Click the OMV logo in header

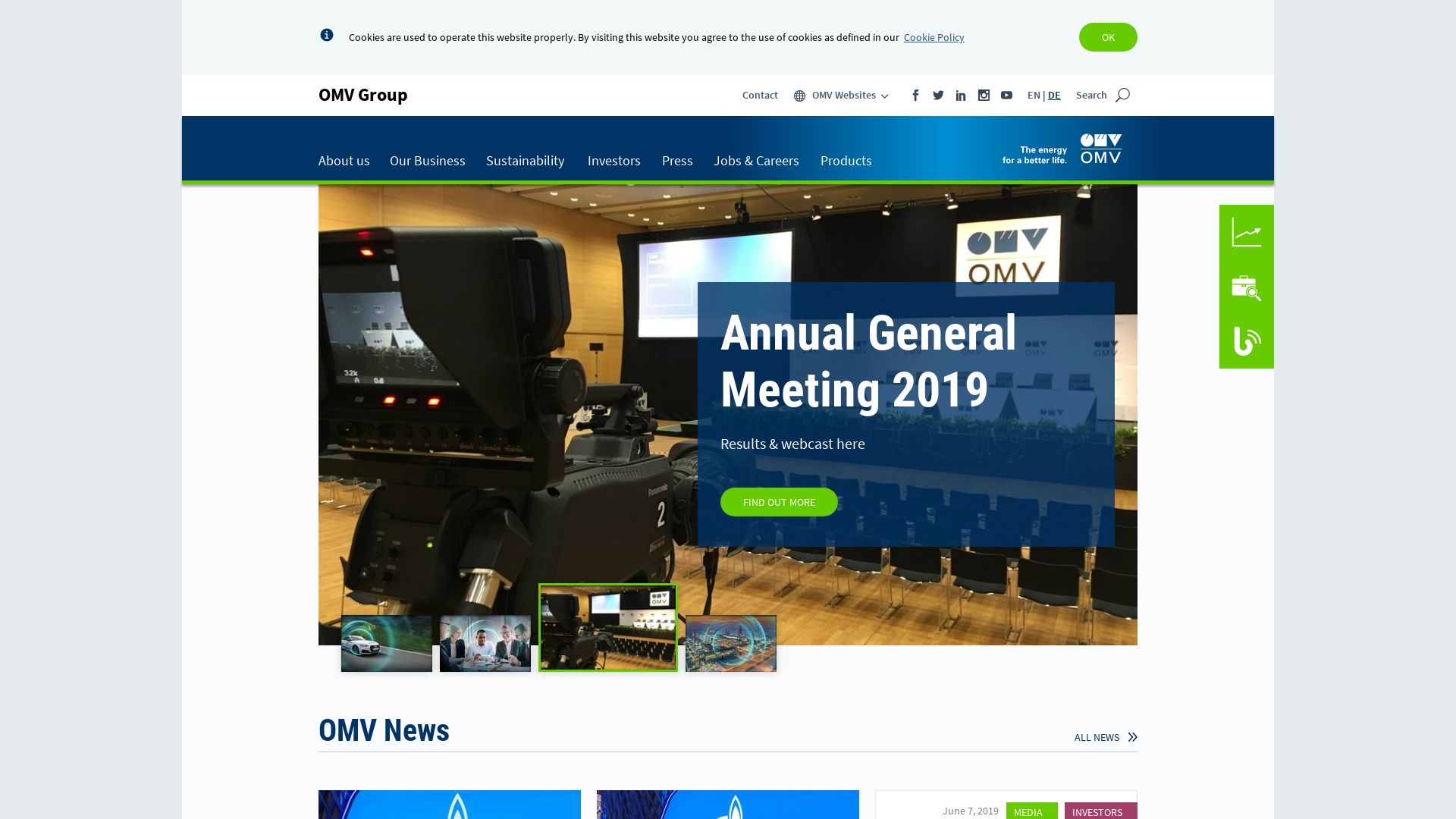(x=1101, y=149)
